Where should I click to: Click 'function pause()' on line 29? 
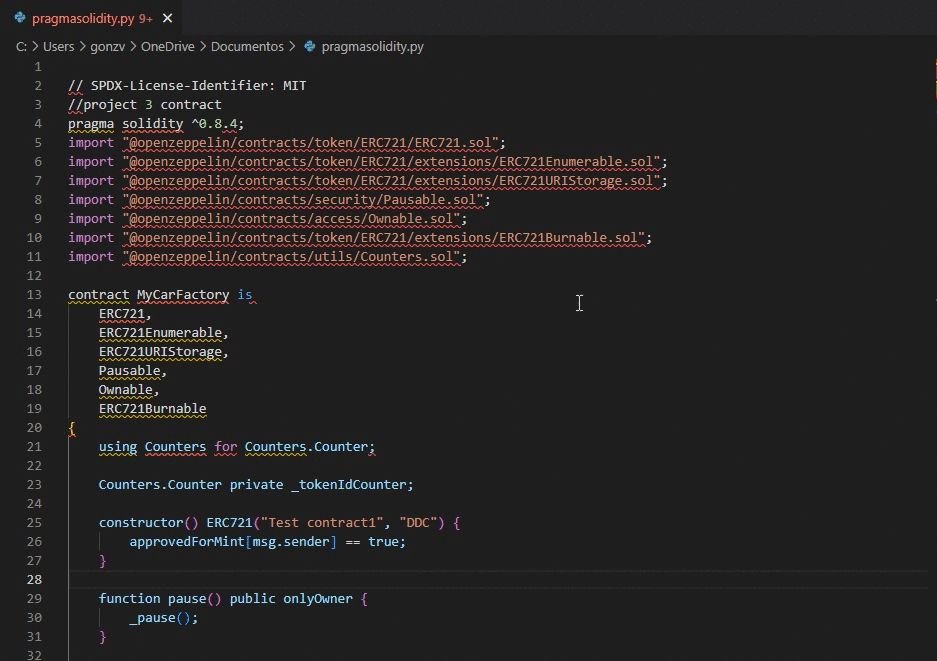coord(160,599)
